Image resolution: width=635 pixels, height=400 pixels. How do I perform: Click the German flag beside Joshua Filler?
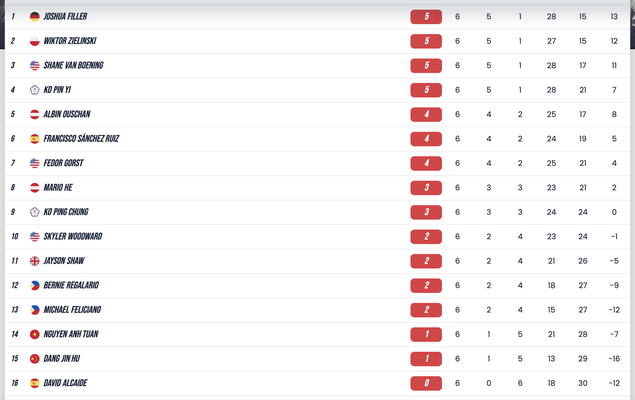click(x=35, y=17)
